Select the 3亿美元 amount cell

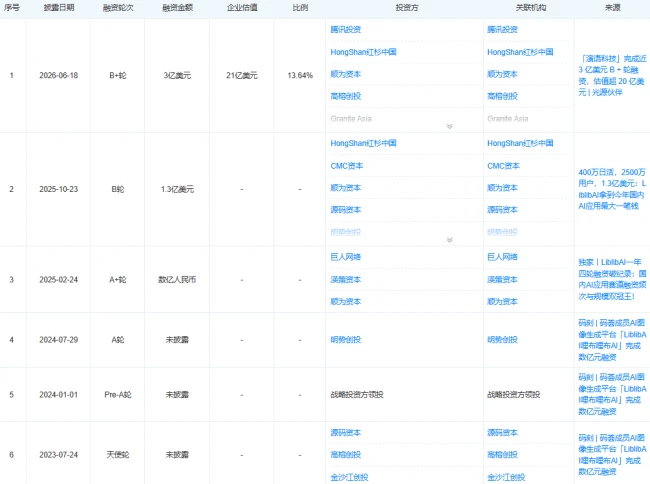(x=177, y=75)
